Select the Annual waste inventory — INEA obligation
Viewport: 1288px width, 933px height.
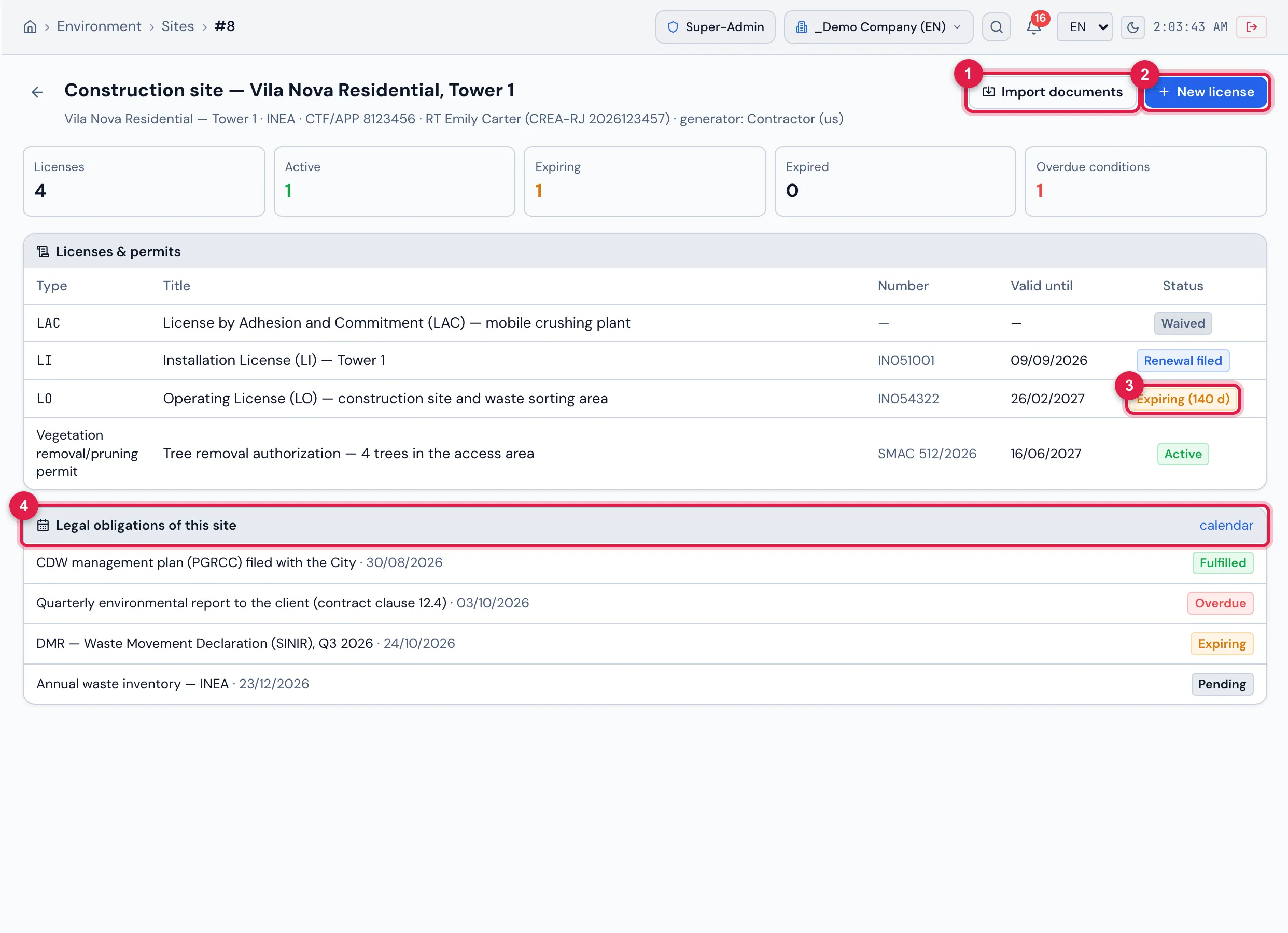[x=645, y=684]
